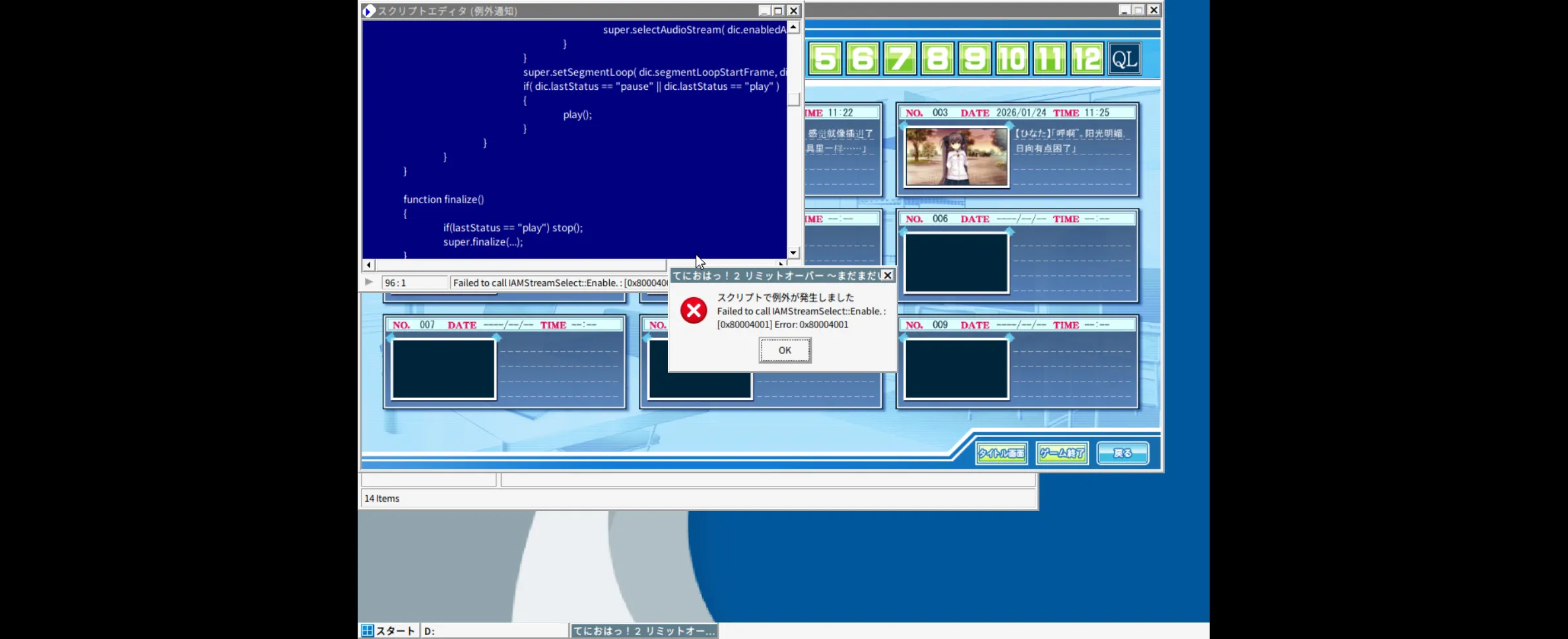Select save page 11

(x=1050, y=59)
